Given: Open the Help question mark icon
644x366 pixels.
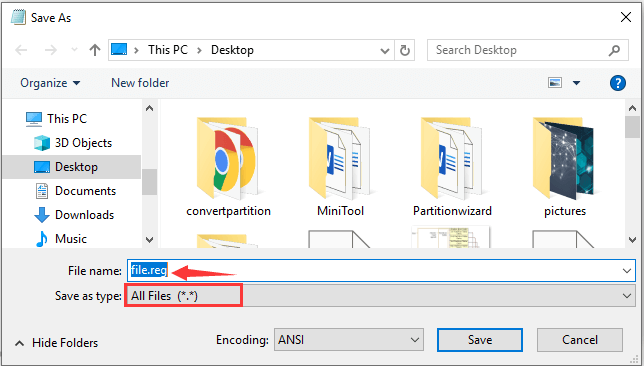Looking at the screenshot, I should click(618, 83).
